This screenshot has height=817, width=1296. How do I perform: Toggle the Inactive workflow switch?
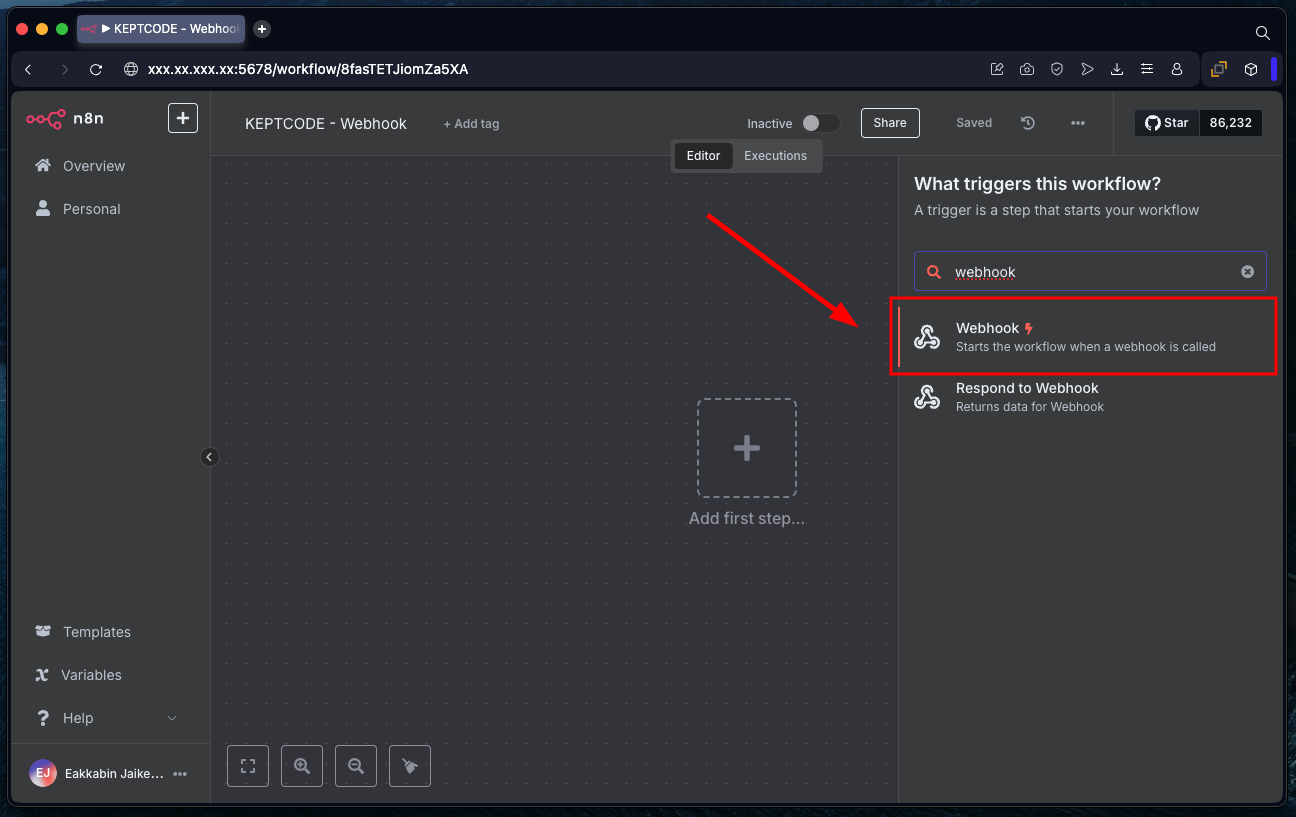820,123
